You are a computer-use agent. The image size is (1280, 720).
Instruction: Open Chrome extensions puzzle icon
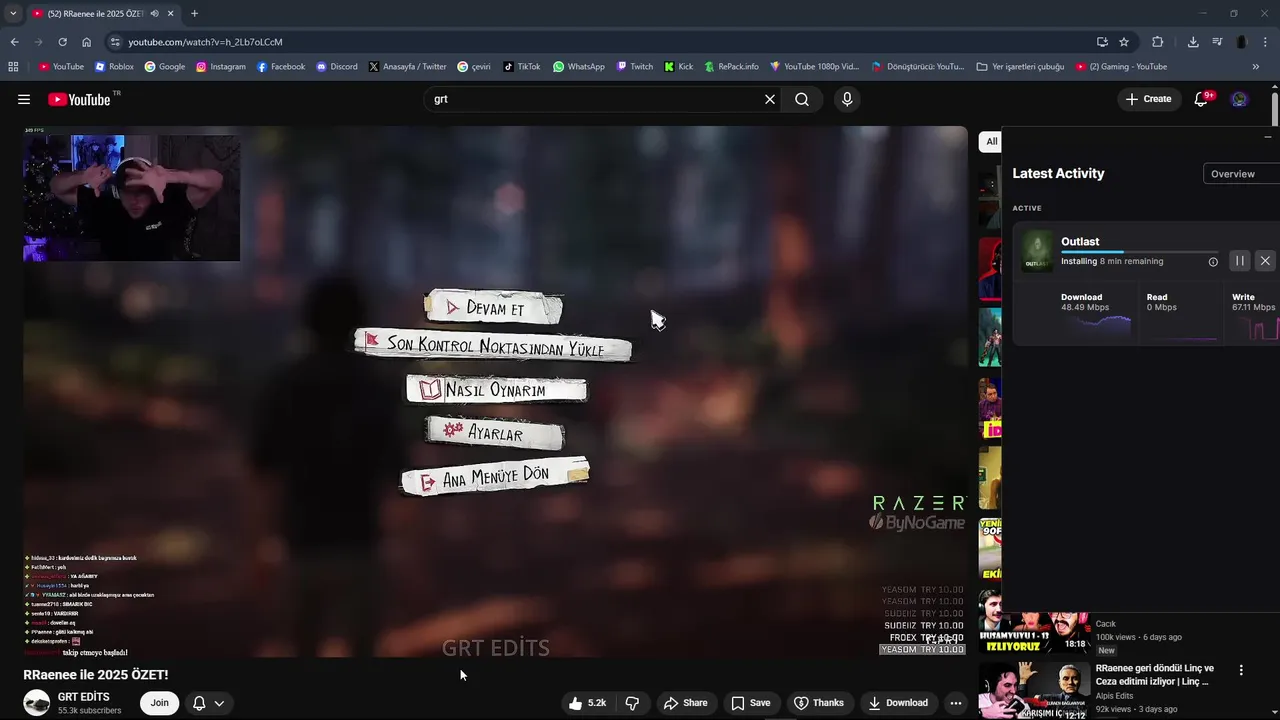[1158, 42]
